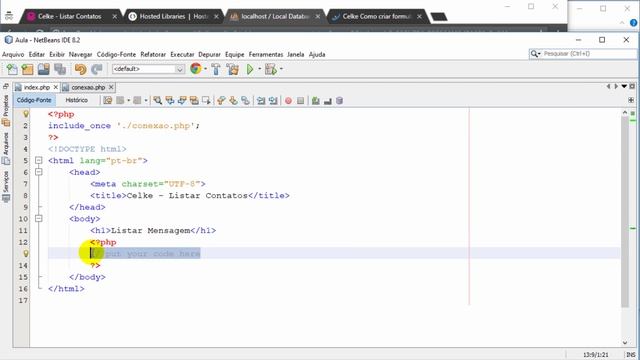Open the Código-Fonte menu
Screen dimensions: 640x360
[116, 54]
